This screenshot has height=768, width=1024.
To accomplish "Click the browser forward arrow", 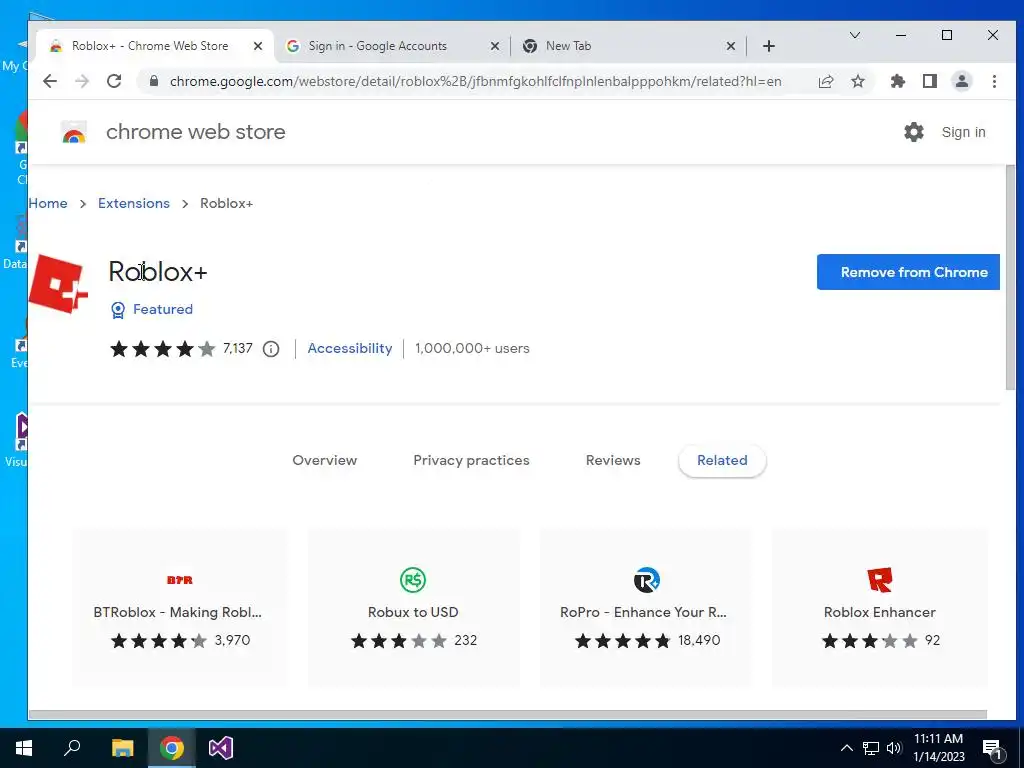I will [82, 81].
